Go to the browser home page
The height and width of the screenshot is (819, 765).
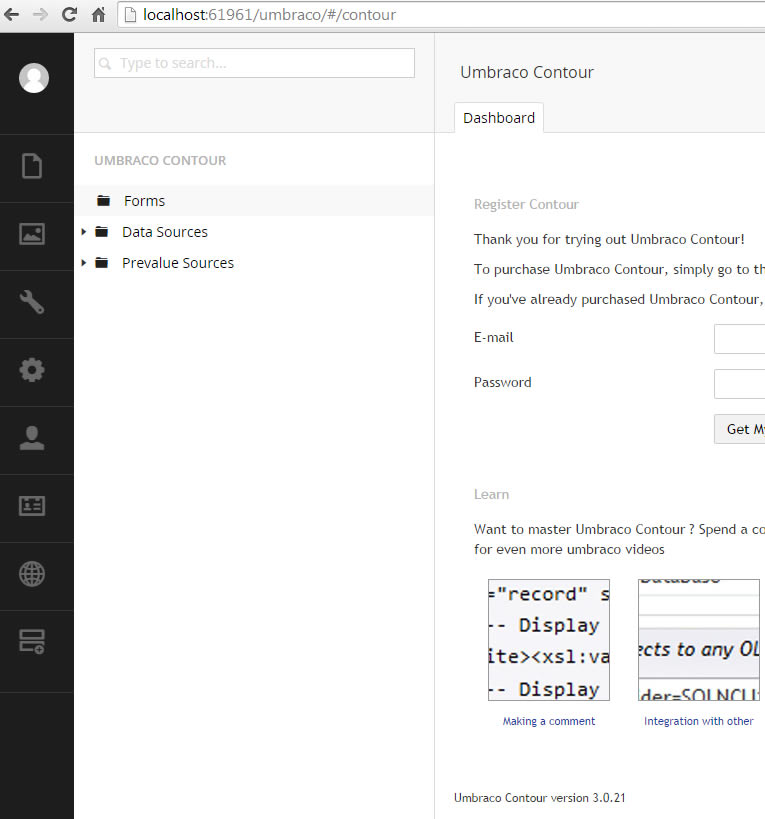click(x=99, y=15)
